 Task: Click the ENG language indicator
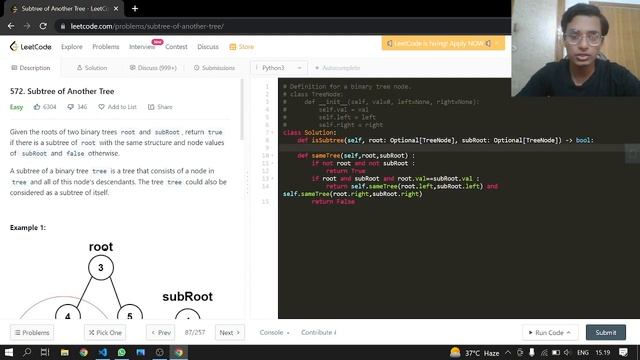pyautogui.click(x=583, y=353)
